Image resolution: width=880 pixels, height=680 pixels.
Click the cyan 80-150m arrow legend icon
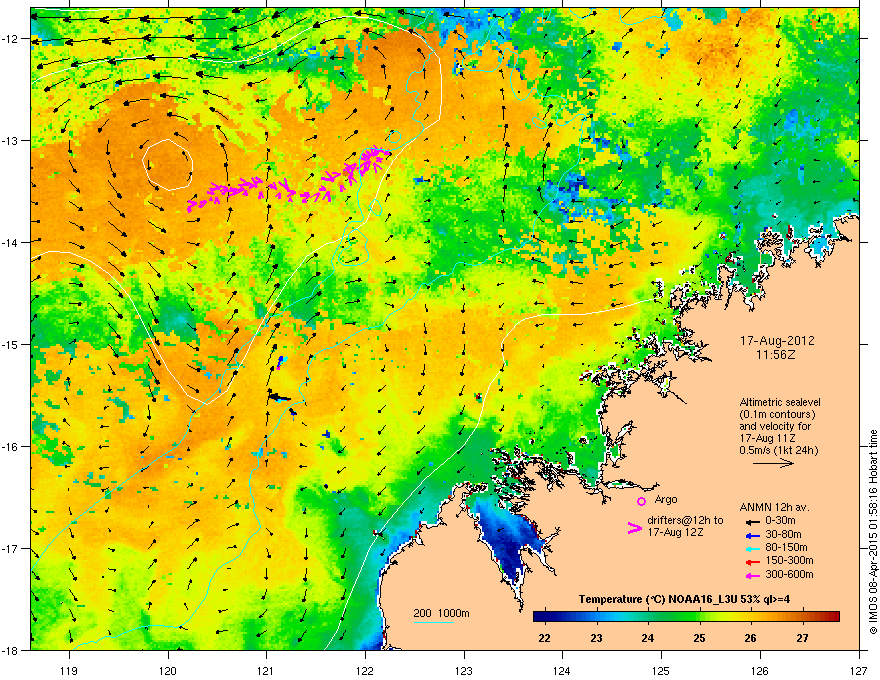point(752,548)
